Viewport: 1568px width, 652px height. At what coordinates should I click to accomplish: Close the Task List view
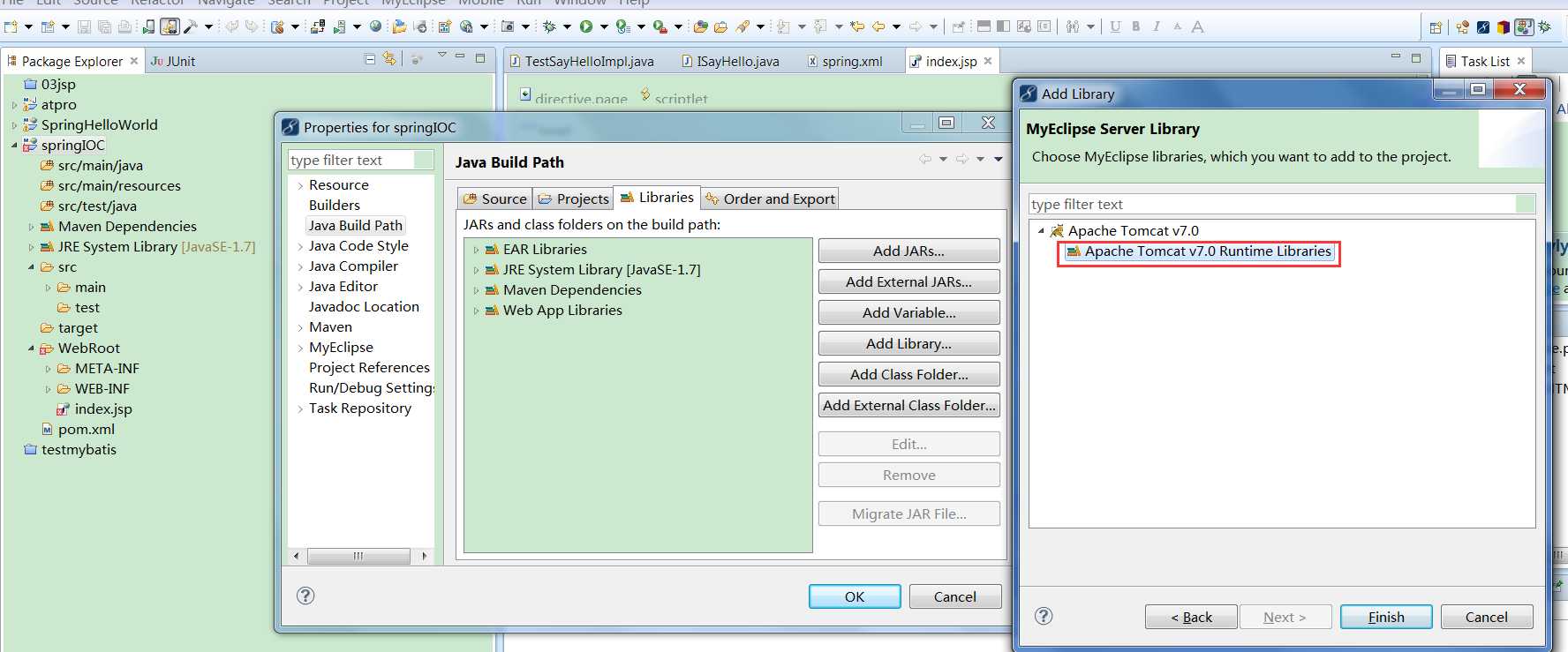(x=1520, y=61)
